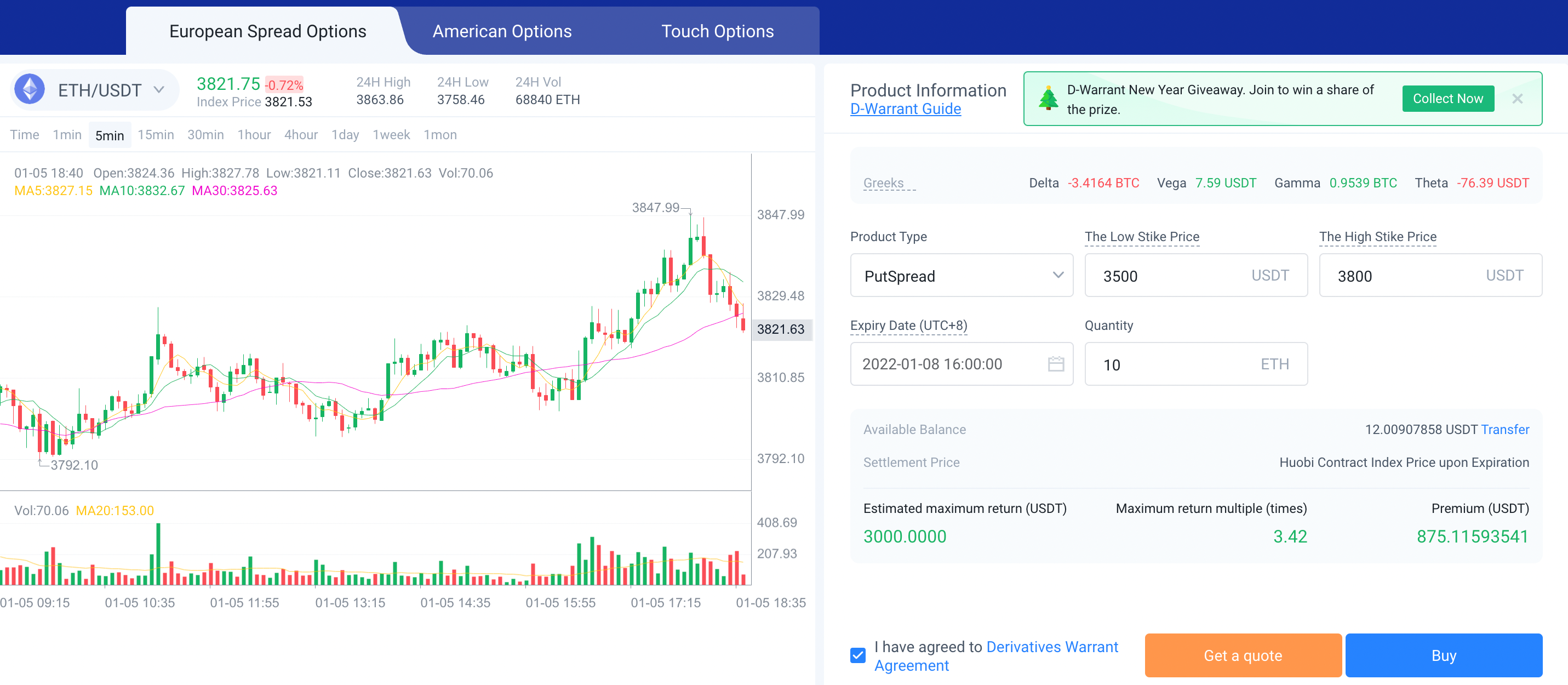The width and height of the screenshot is (1568, 685).
Task: Click the Collect Now button
Action: pos(1447,99)
